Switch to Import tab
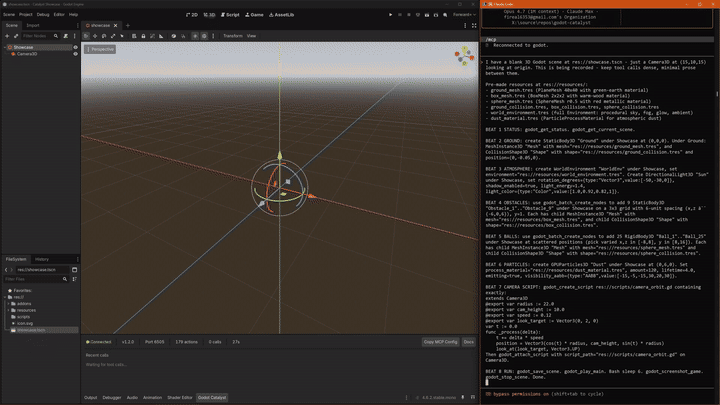Viewport: 720px width, 405px height. (x=33, y=25)
